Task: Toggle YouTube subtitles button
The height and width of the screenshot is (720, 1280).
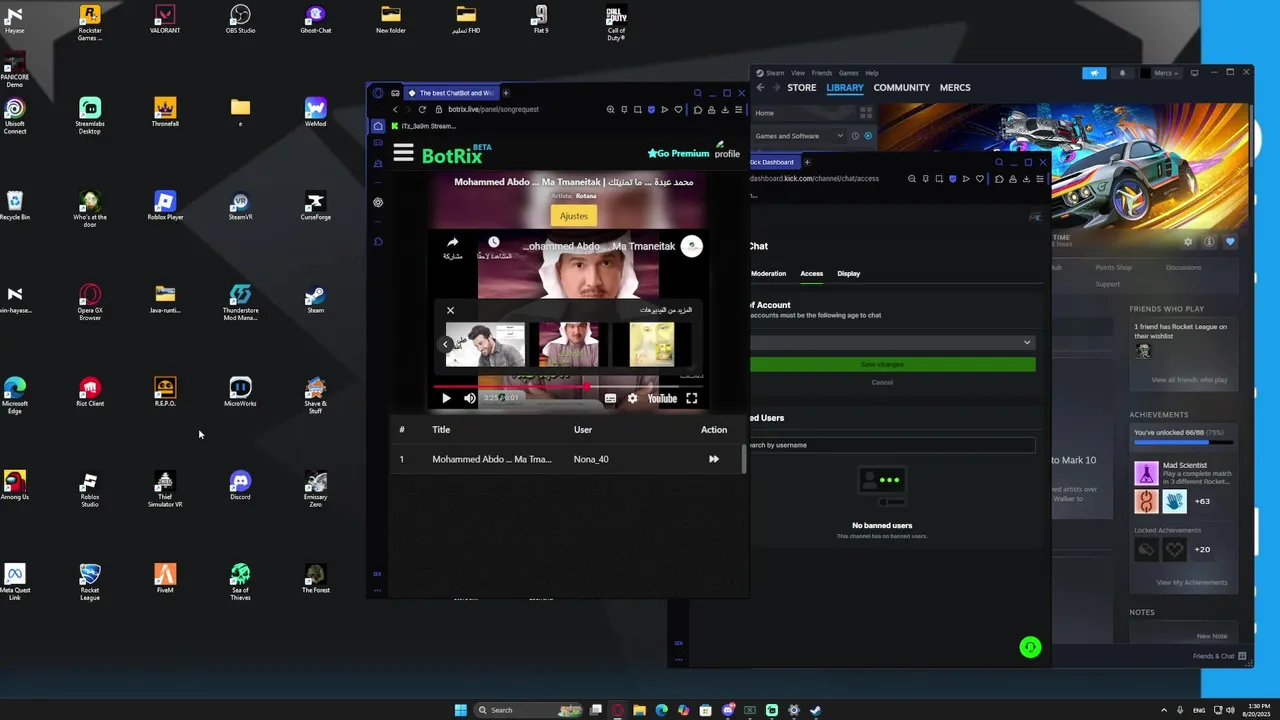Action: 610,398
